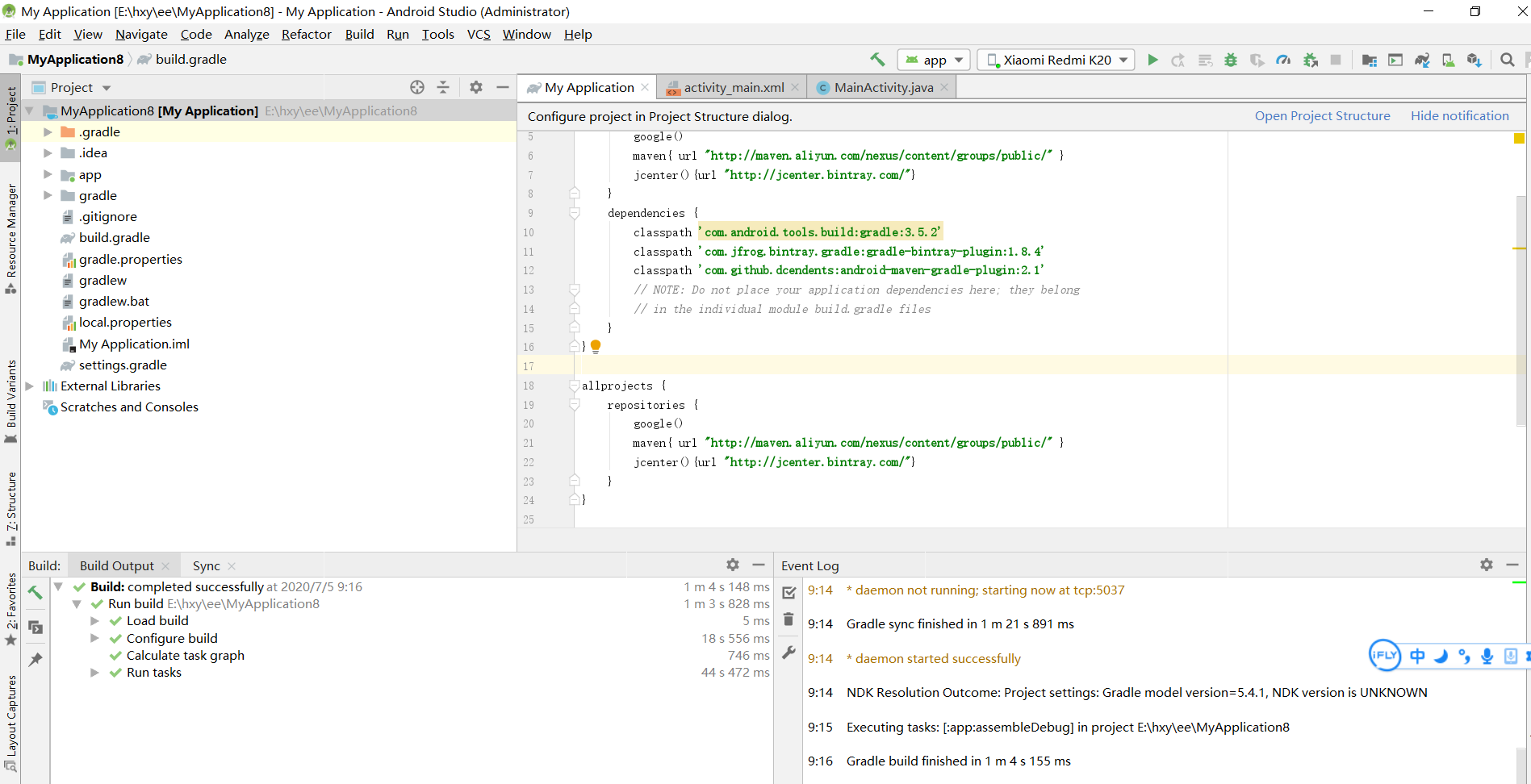Toggle iFLY Chinese input mode 中

pyautogui.click(x=1417, y=656)
